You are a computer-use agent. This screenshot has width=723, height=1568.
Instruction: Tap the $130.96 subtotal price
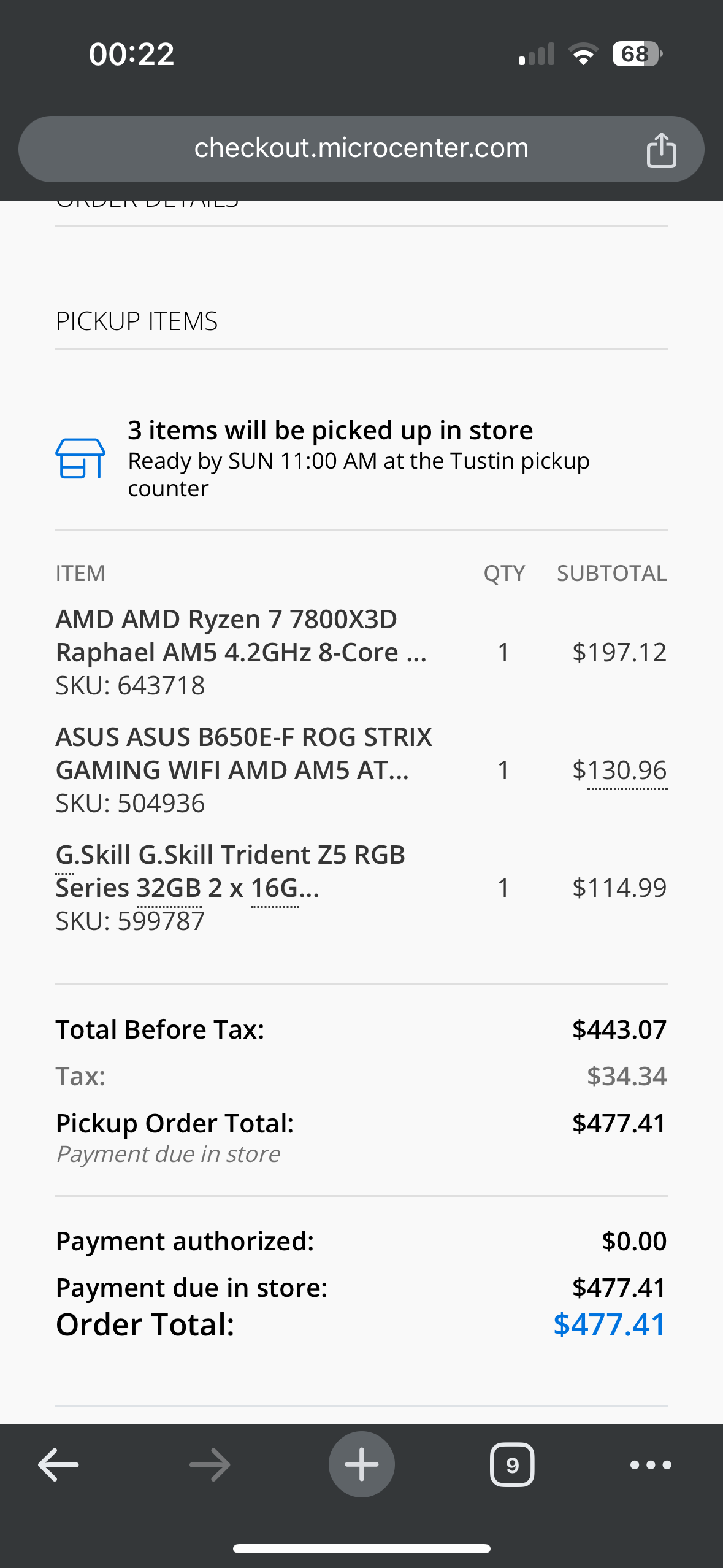click(619, 771)
